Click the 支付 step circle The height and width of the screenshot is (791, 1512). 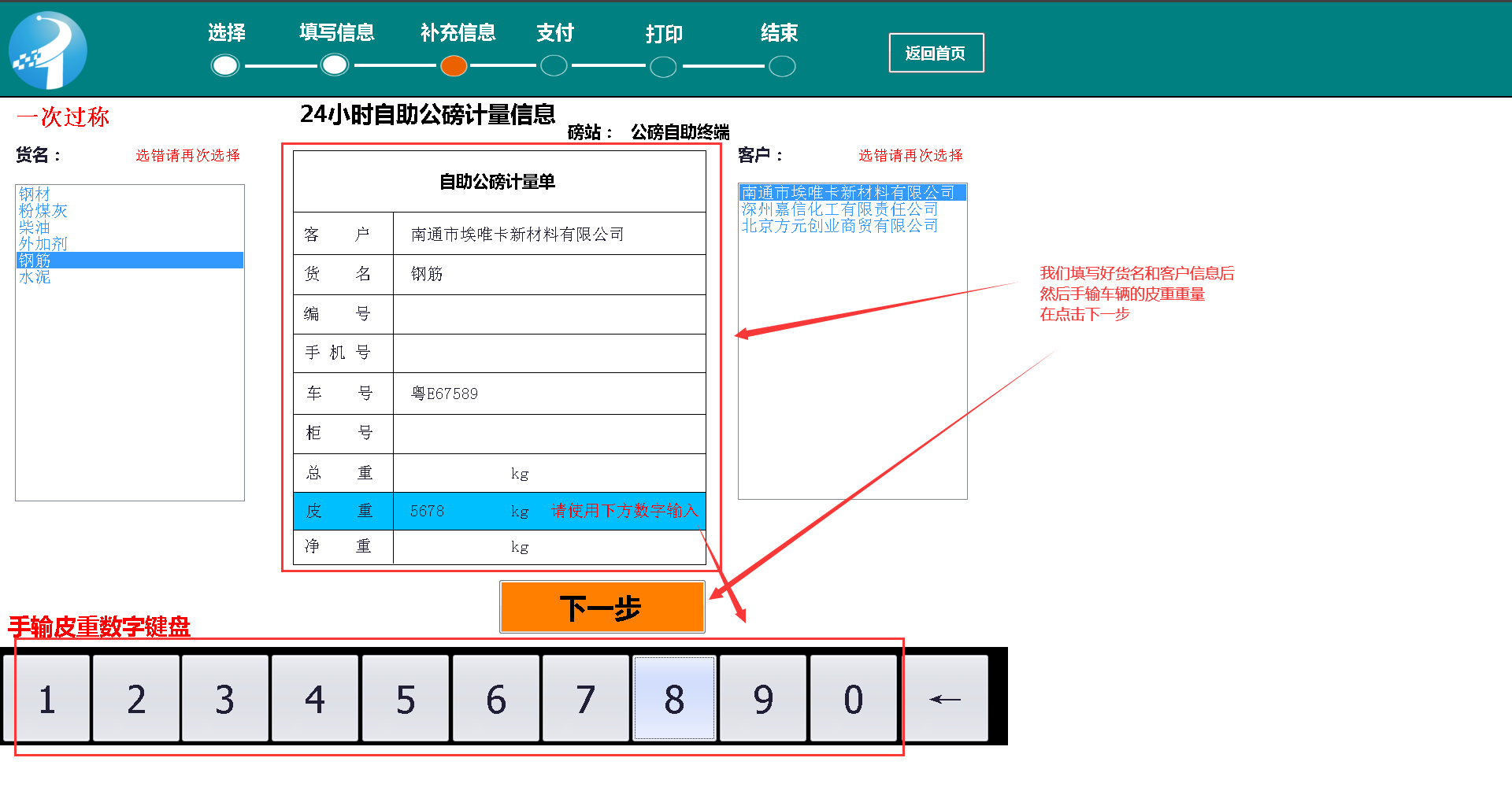(x=554, y=65)
